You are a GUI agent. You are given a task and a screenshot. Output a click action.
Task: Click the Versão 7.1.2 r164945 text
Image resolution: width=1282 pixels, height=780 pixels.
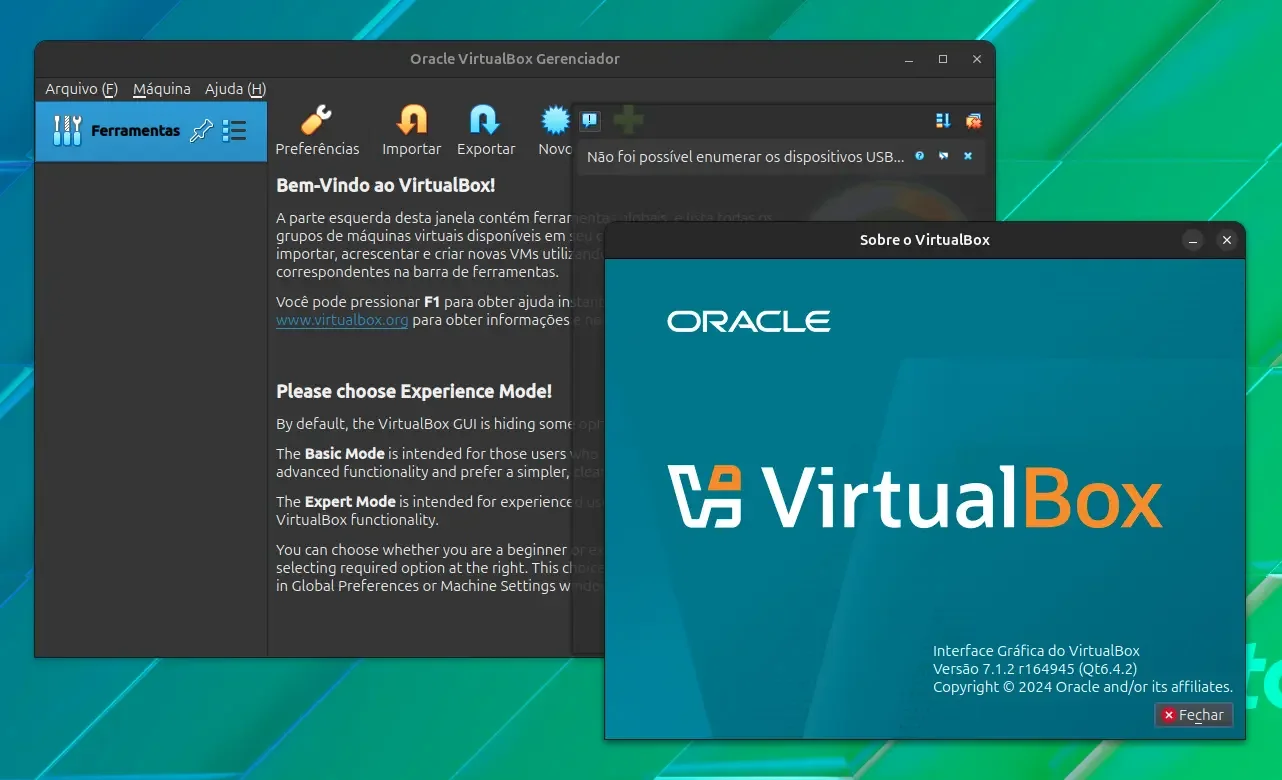click(1035, 669)
